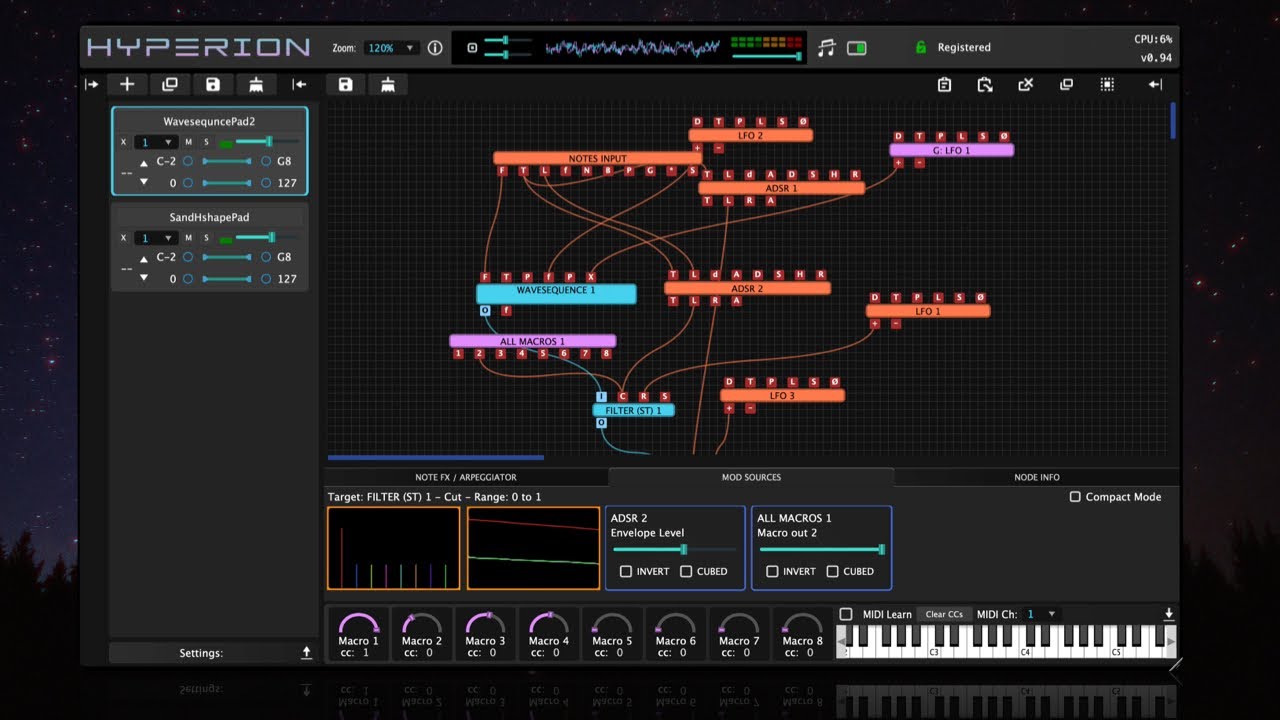This screenshot has width=1280, height=720.
Task: Click the Settings bar
Action: click(x=212, y=652)
